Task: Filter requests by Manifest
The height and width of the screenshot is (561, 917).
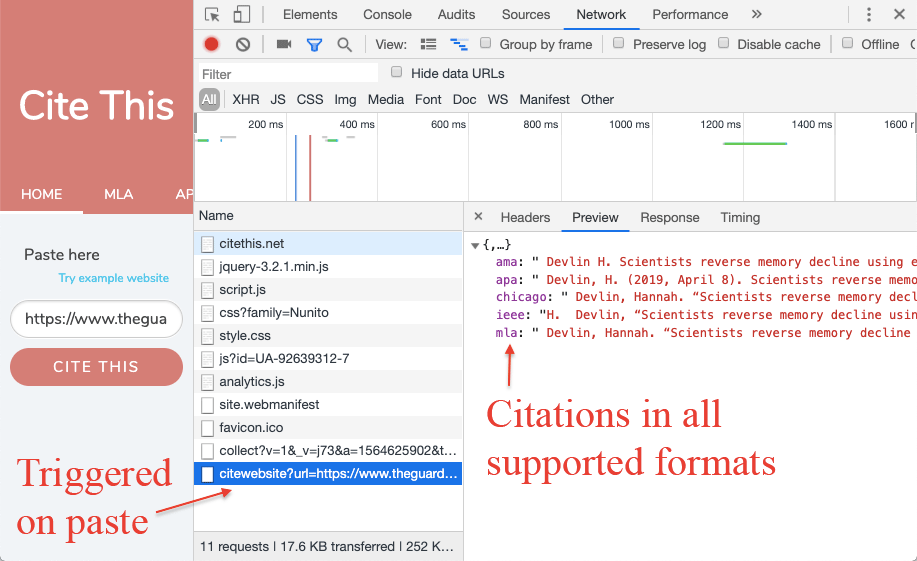Action: pos(544,99)
